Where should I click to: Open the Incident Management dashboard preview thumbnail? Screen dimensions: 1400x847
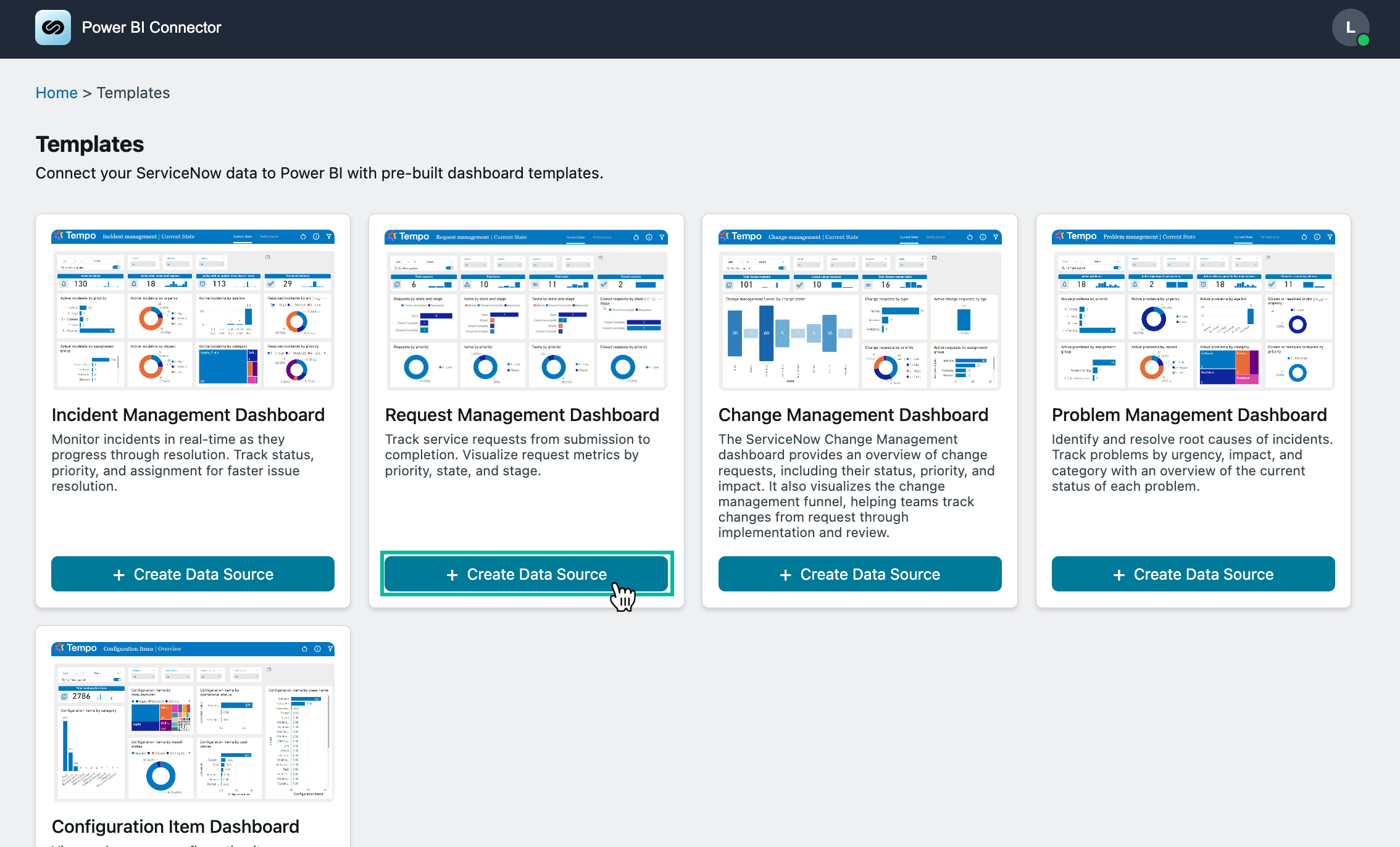pyautogui.click(x=193, y=310)
